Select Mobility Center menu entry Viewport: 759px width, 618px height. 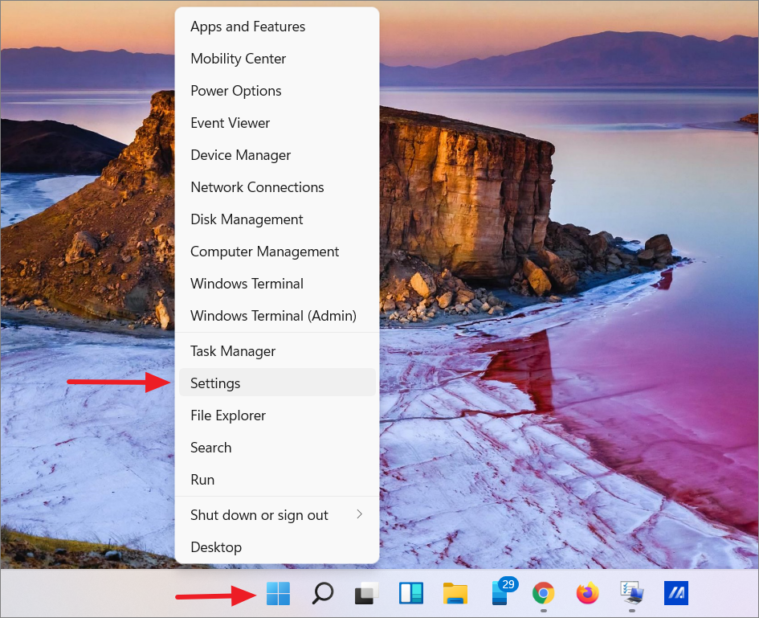277,59
